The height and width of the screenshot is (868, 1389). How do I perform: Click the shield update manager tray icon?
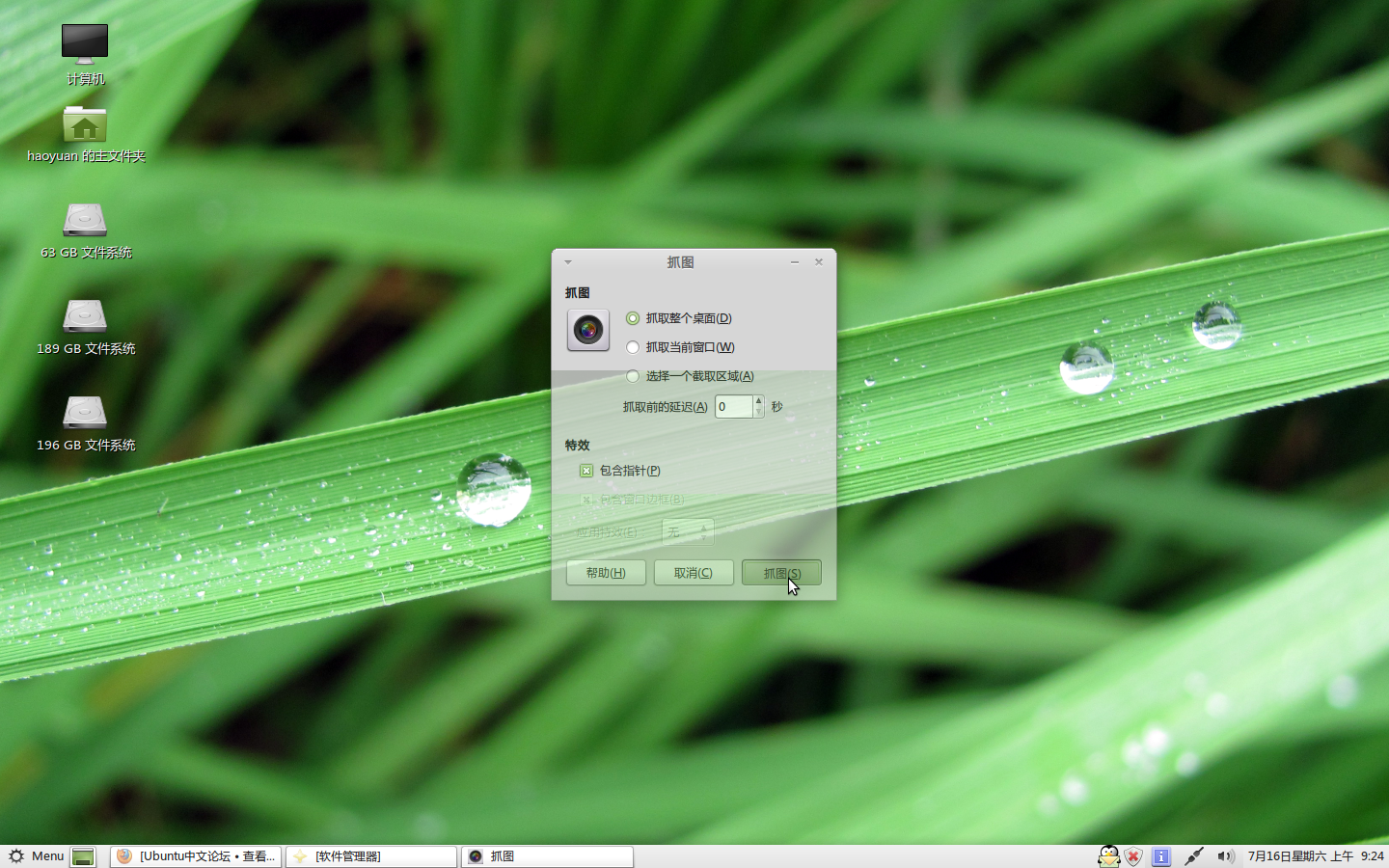[x=1134, y=856]
